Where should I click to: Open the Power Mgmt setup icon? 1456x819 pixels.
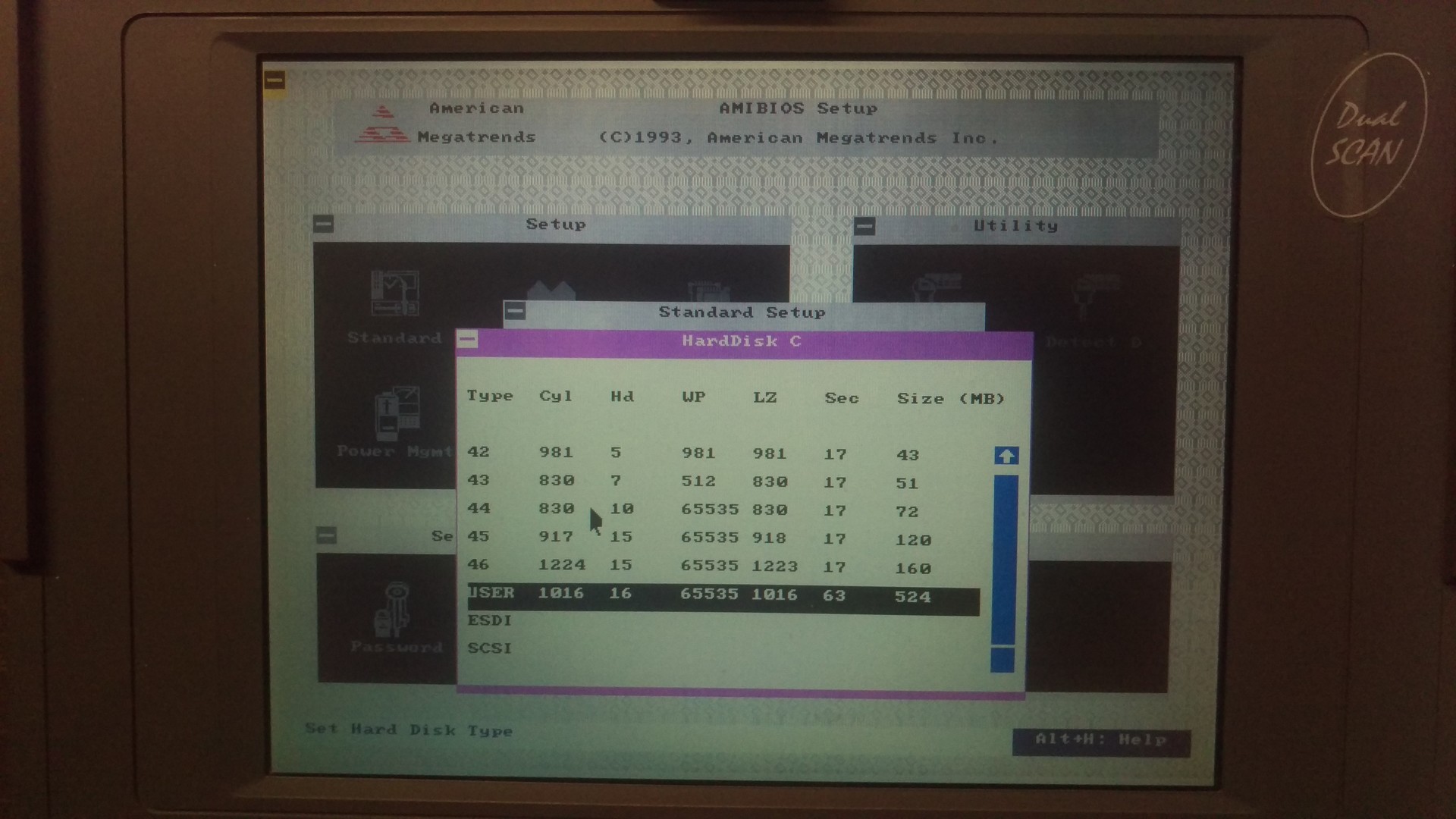pos(397,413)
